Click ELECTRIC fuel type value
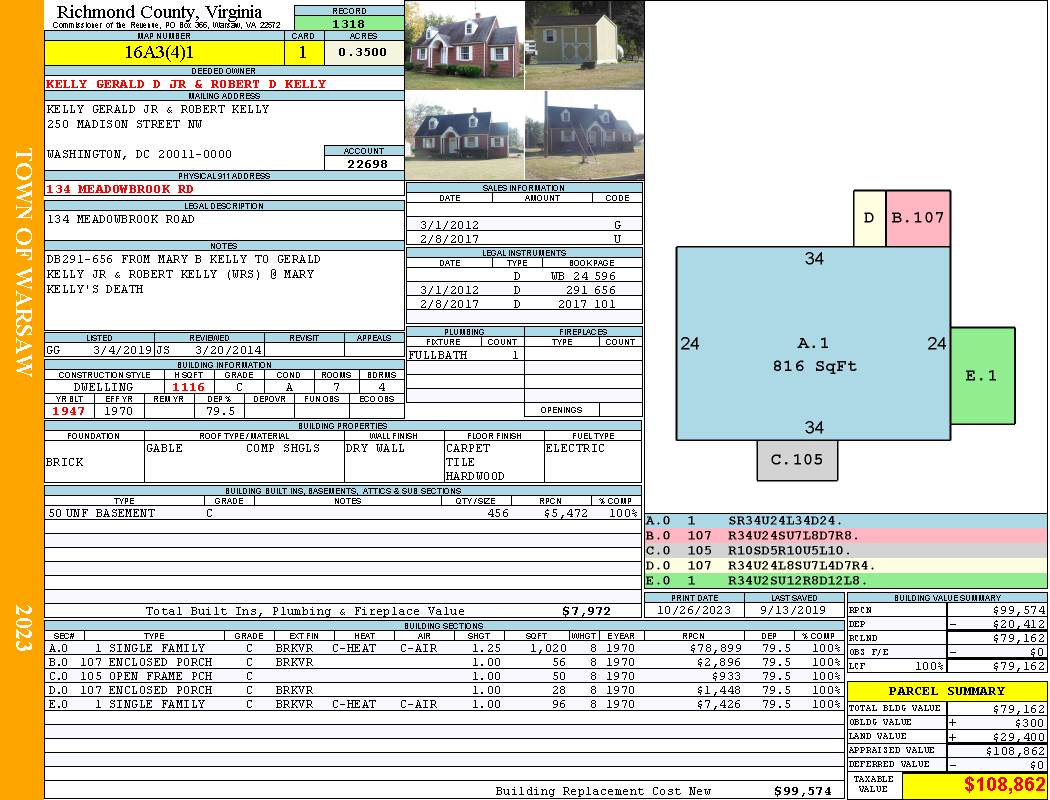This screenshot has height=800, width=1050. (575, 449)
